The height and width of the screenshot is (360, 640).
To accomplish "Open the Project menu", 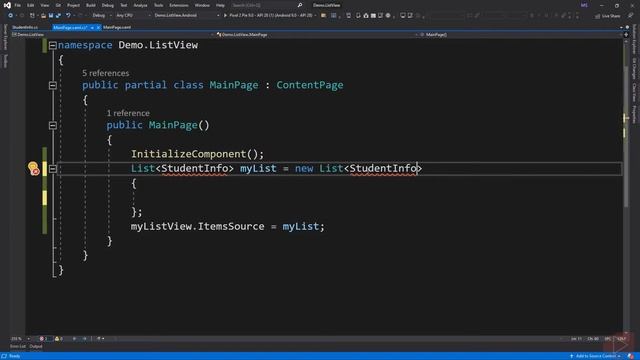I will pyautogui.click(x=73, y=5).
